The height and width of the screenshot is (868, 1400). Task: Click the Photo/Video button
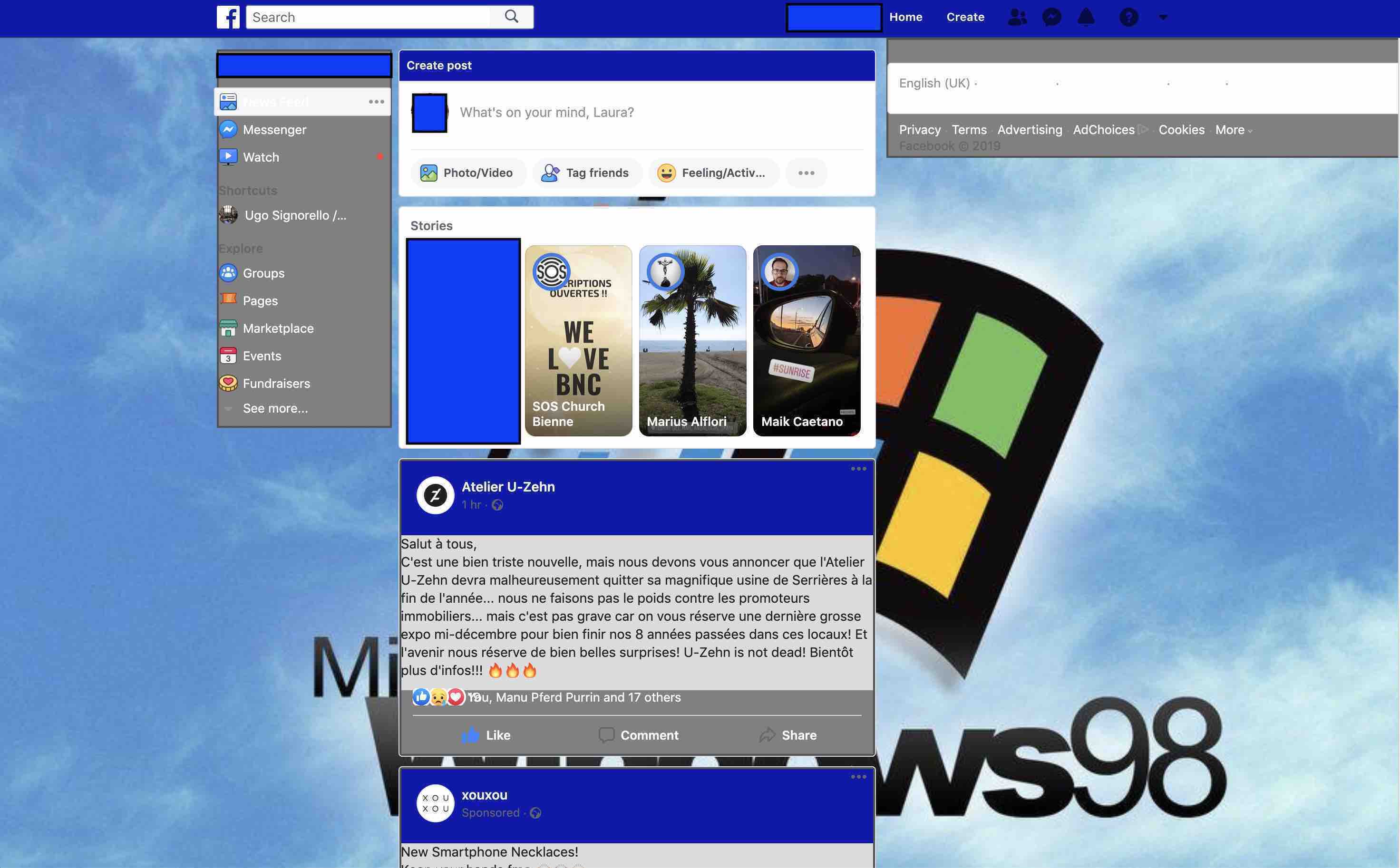468,173
